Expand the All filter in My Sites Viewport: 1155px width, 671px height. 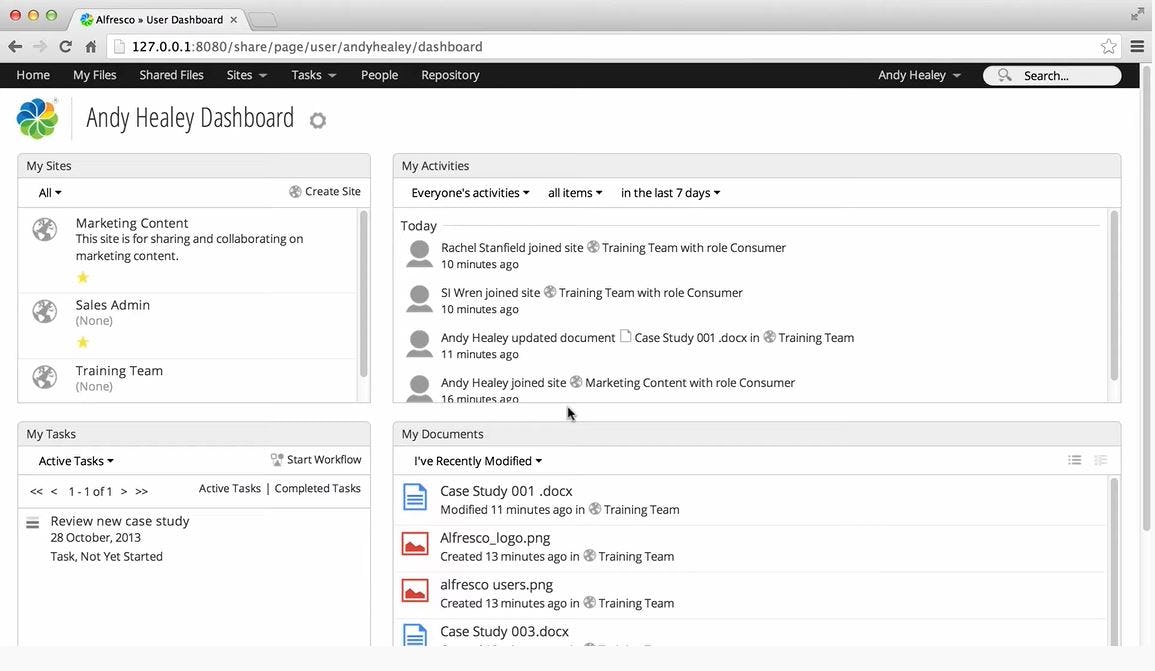coord(50,193)
